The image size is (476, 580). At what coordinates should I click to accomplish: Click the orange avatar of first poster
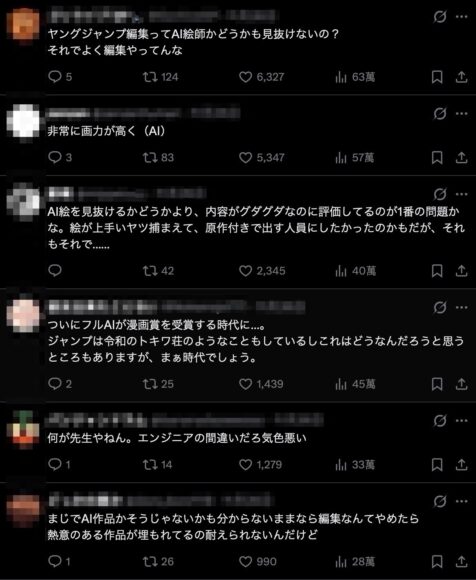click(x=23, y=25)
